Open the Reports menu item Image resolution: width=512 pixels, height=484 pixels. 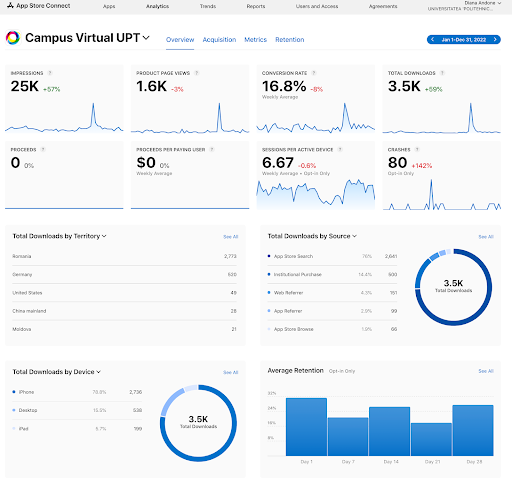click(x=256, y=6)
